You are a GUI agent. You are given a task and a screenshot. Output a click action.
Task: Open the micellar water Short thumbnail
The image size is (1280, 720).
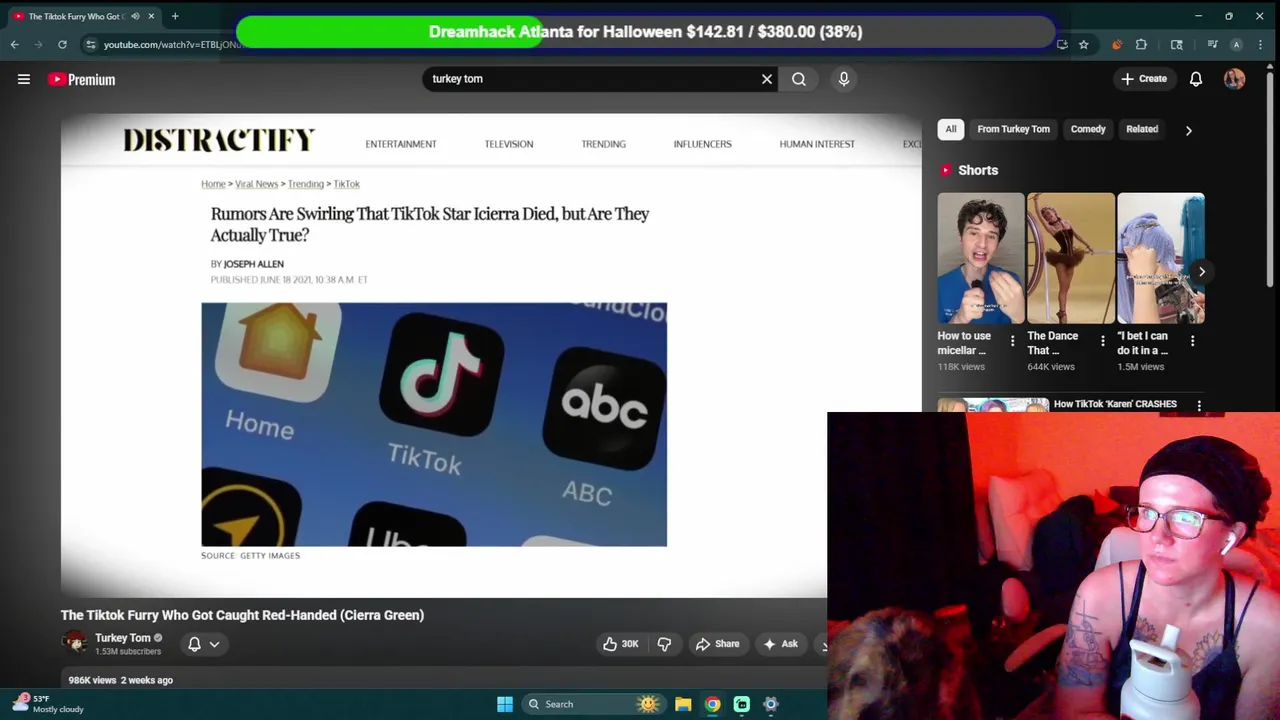coord(981,258)
